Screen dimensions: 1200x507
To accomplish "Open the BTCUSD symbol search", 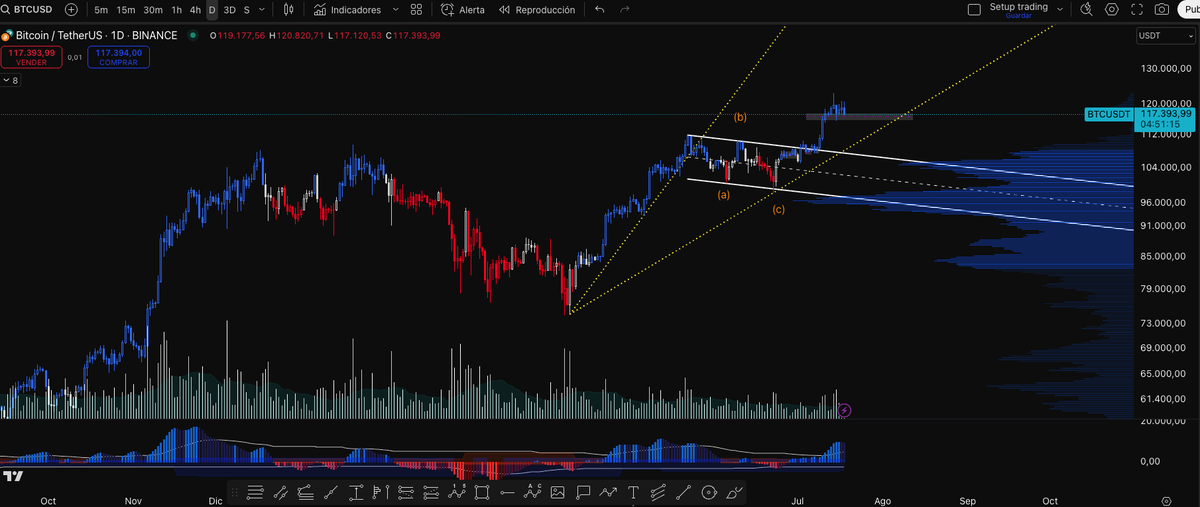I will 27,9.
